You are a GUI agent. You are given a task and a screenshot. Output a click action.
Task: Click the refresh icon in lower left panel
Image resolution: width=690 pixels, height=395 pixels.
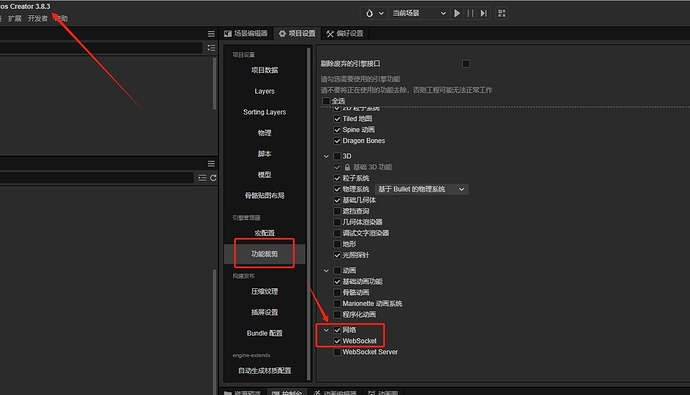(213, 178)
